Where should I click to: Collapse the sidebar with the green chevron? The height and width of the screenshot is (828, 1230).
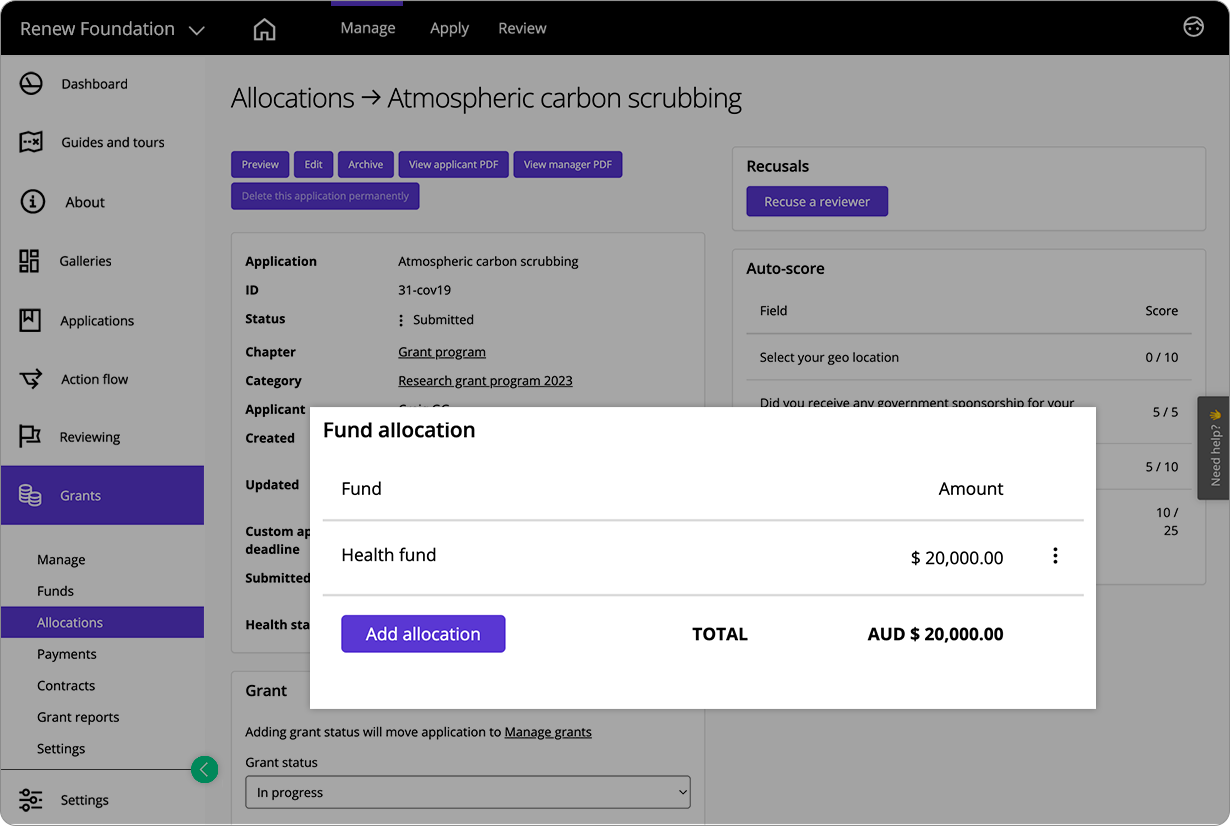tap(204, 769)
